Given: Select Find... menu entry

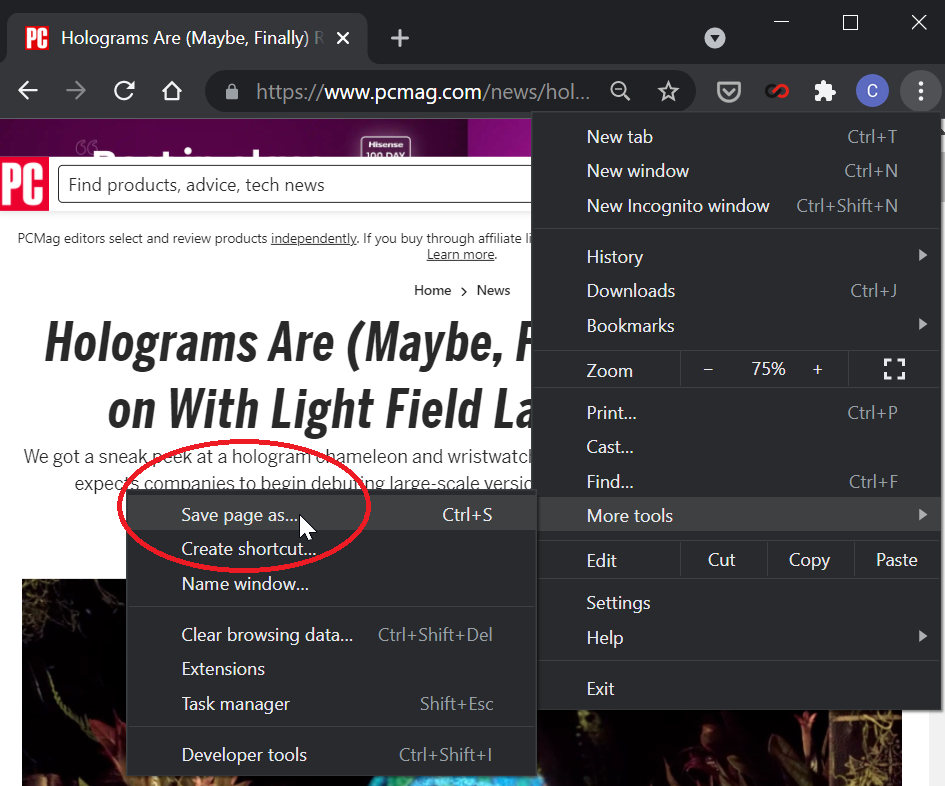Looking at the screenshot, I should (738, 481).
